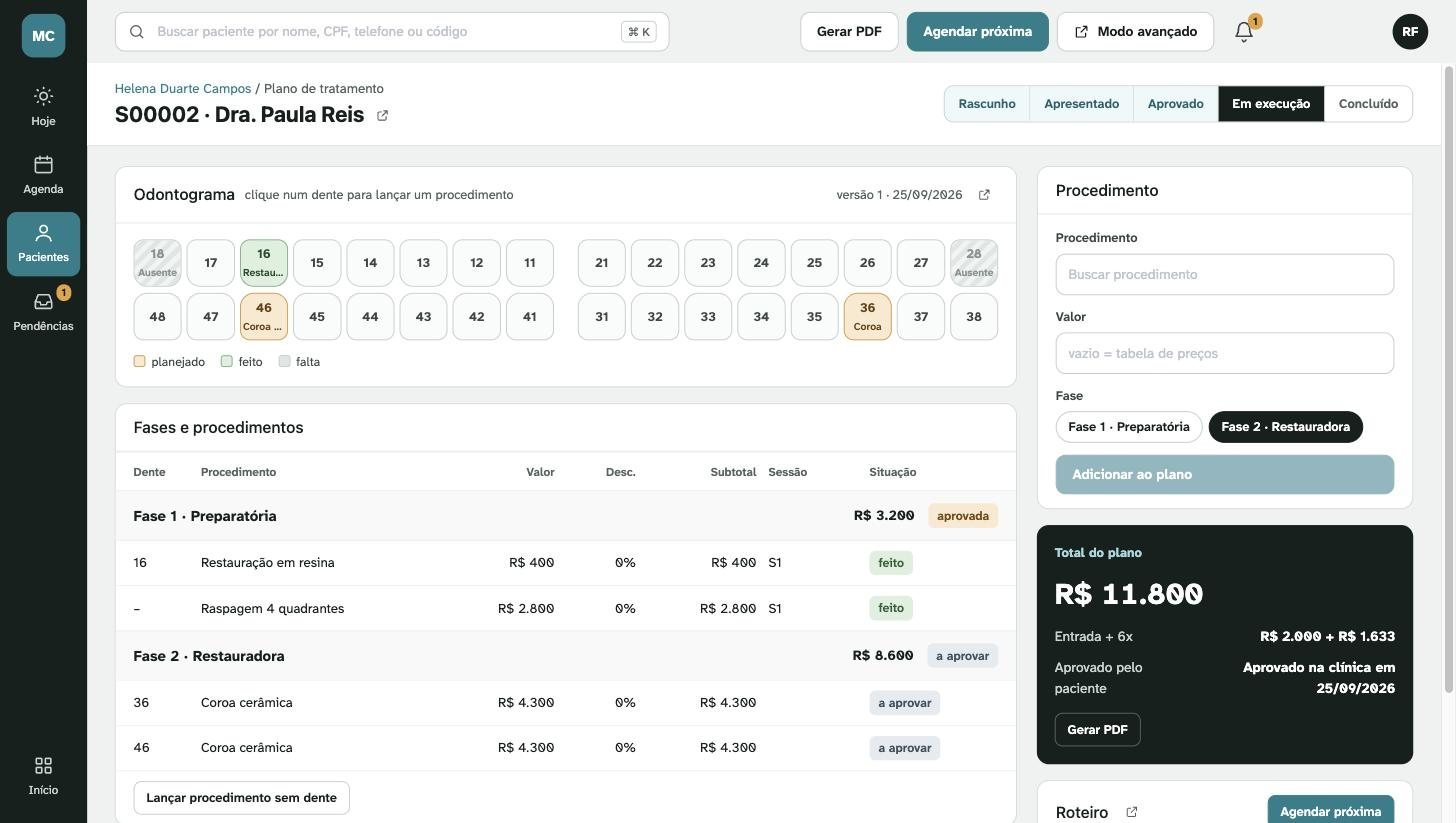The image size is (1456, 823).
Task: Open the RF user avatar menu
Action: 1410,32
